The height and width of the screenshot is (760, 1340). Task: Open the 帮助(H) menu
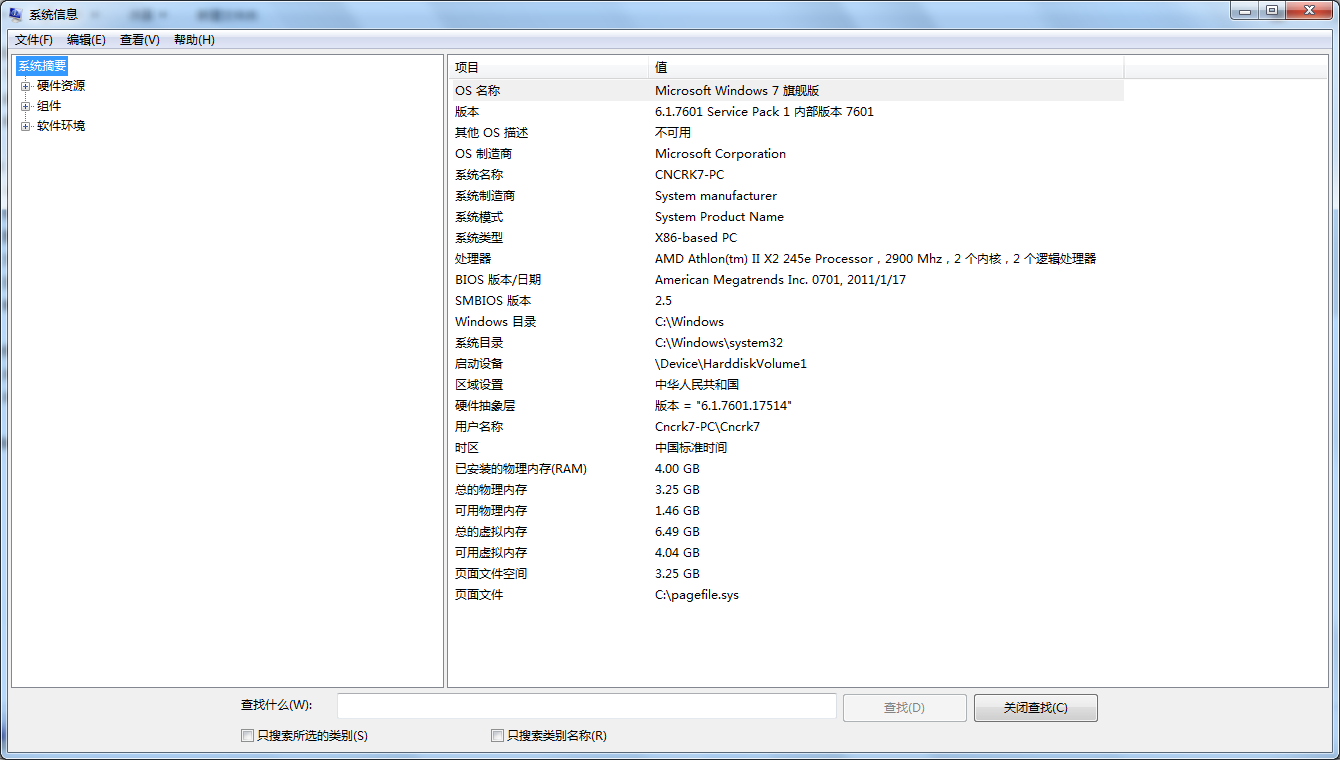click(194, 40)
